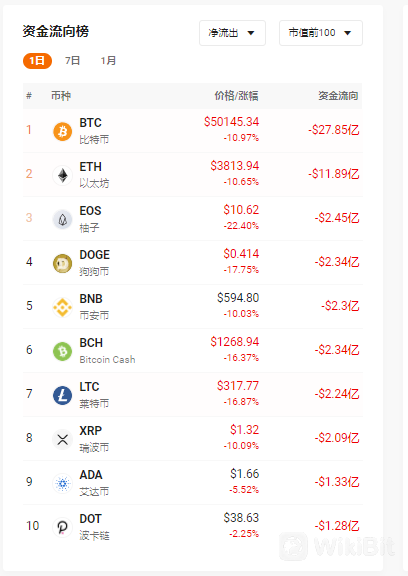This screenshot has height=576, width=408.
Task: Select the Litecoin LTC icon
Action: tap(62, 395)
